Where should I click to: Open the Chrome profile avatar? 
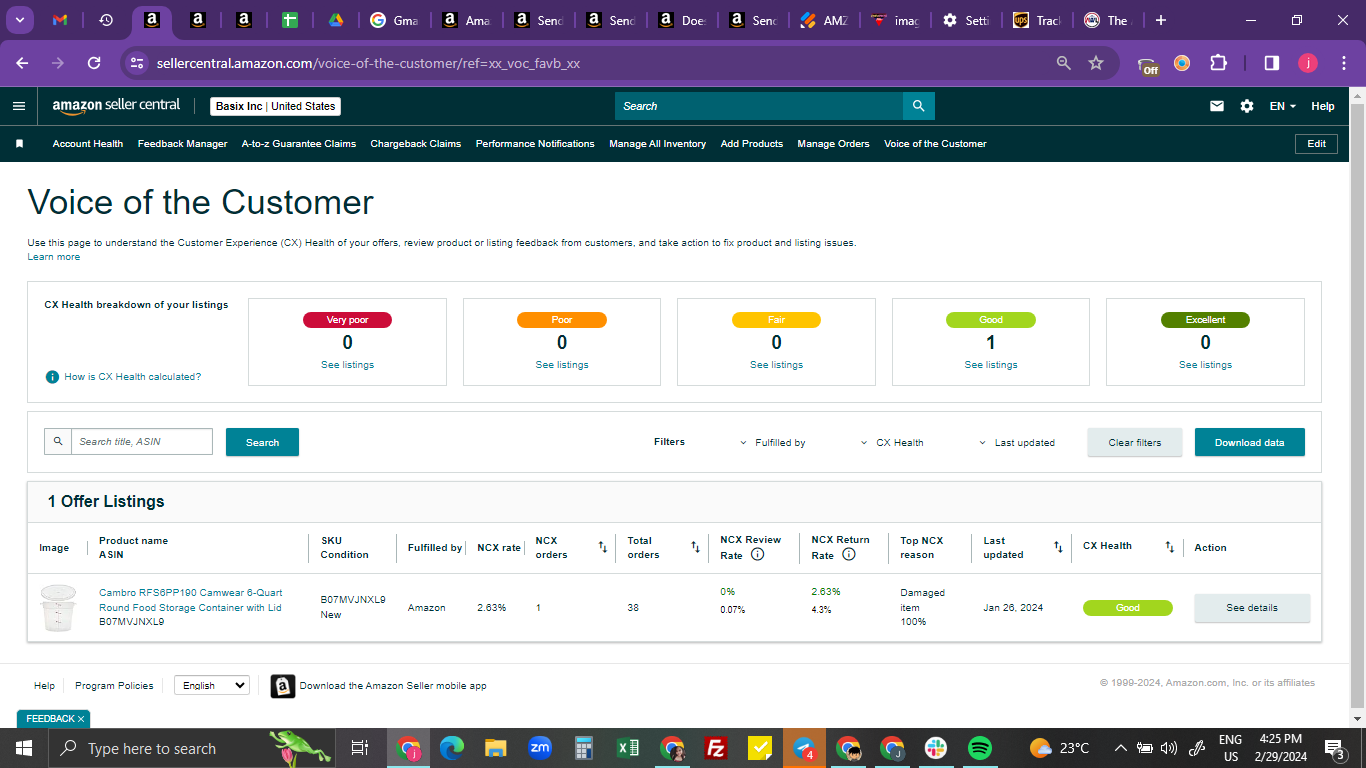click(x=1308, y=63)
